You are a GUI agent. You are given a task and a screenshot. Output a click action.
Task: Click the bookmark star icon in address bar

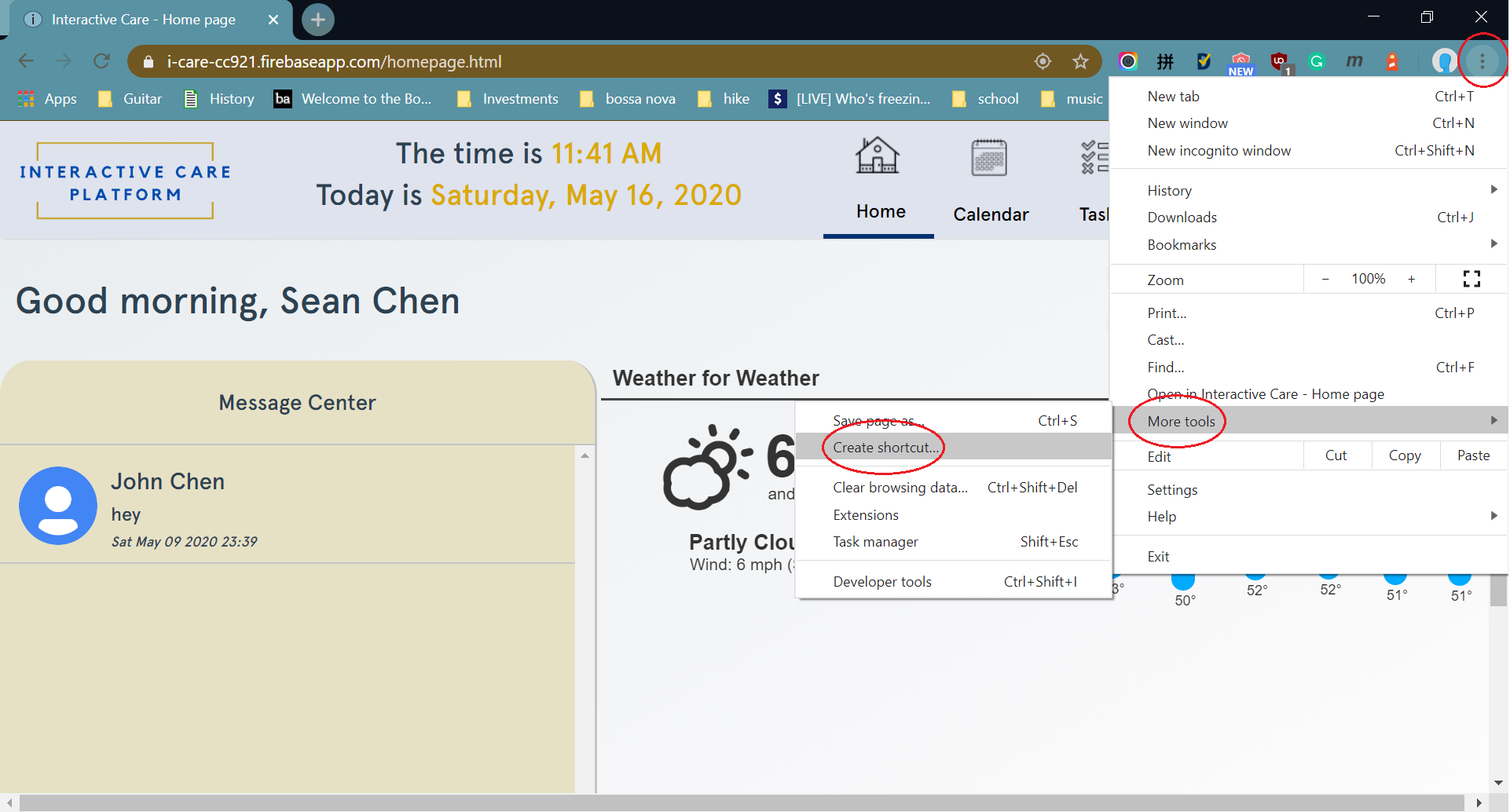pos(1080,61)
